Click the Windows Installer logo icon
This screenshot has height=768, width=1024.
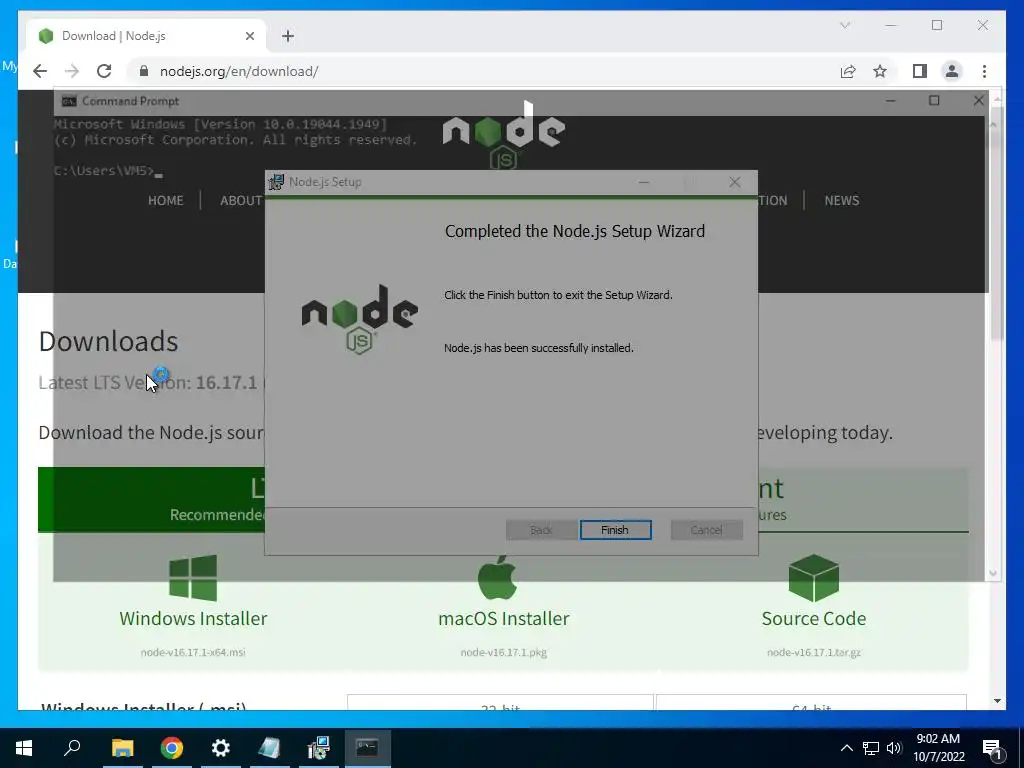193,578
